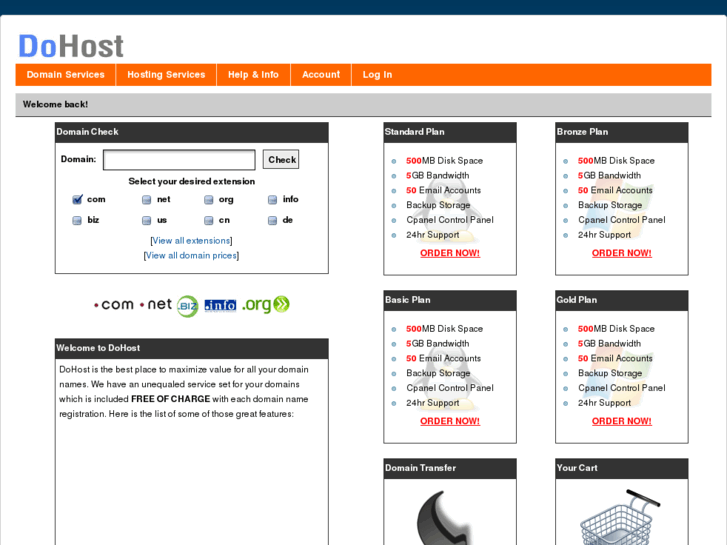
Task: Click the green .biz logo badge
Action: 187,306
